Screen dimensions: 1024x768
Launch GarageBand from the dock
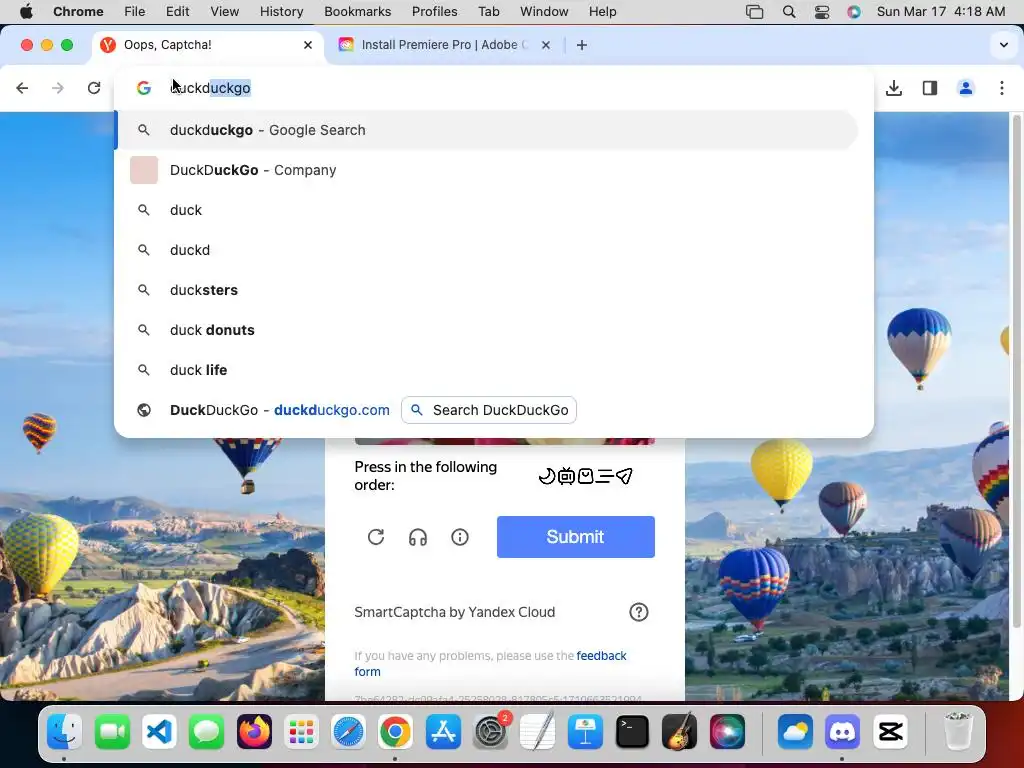point(679,731)
